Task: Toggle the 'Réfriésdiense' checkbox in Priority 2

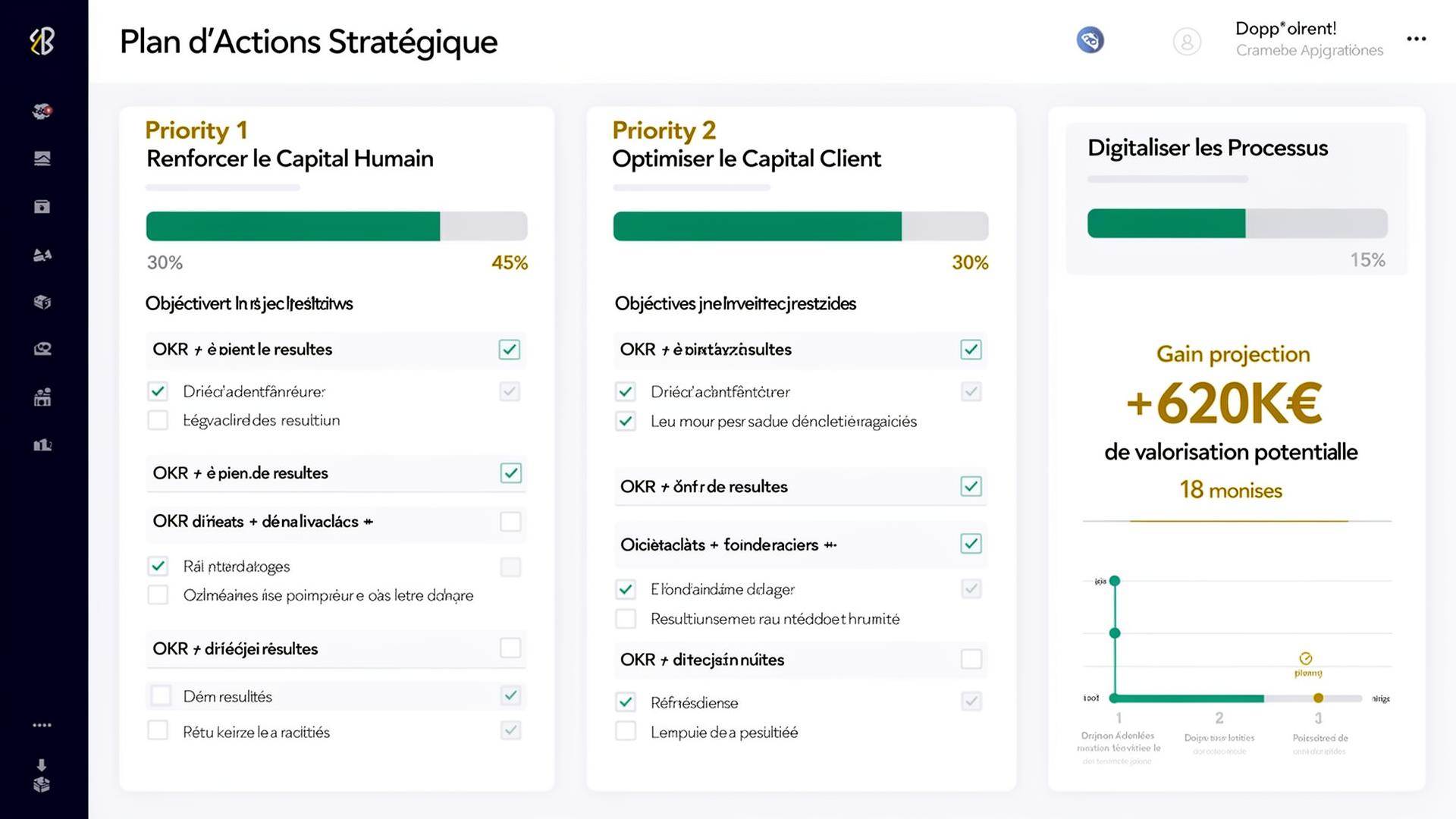Action: click(626, 702)
